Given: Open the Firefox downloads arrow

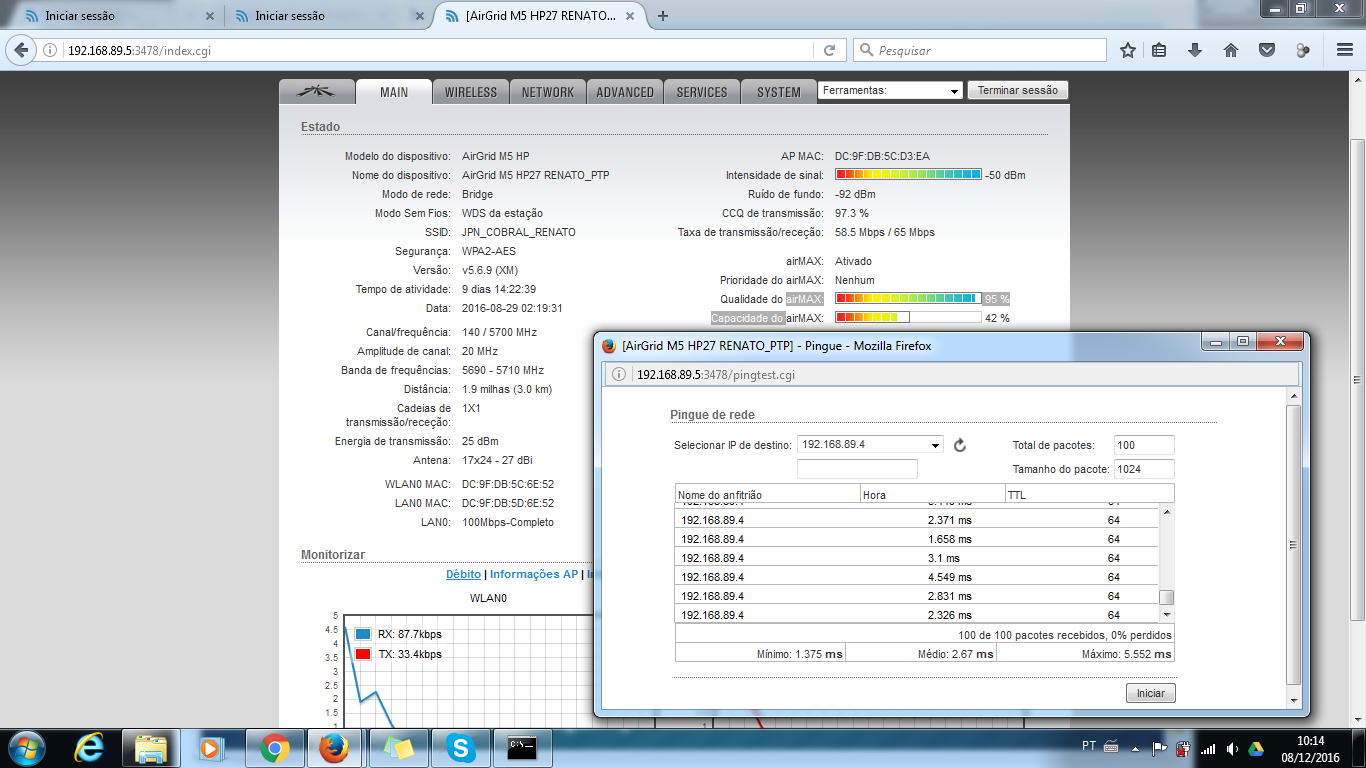Looking at the screenshot, I should coord(1194,50).
